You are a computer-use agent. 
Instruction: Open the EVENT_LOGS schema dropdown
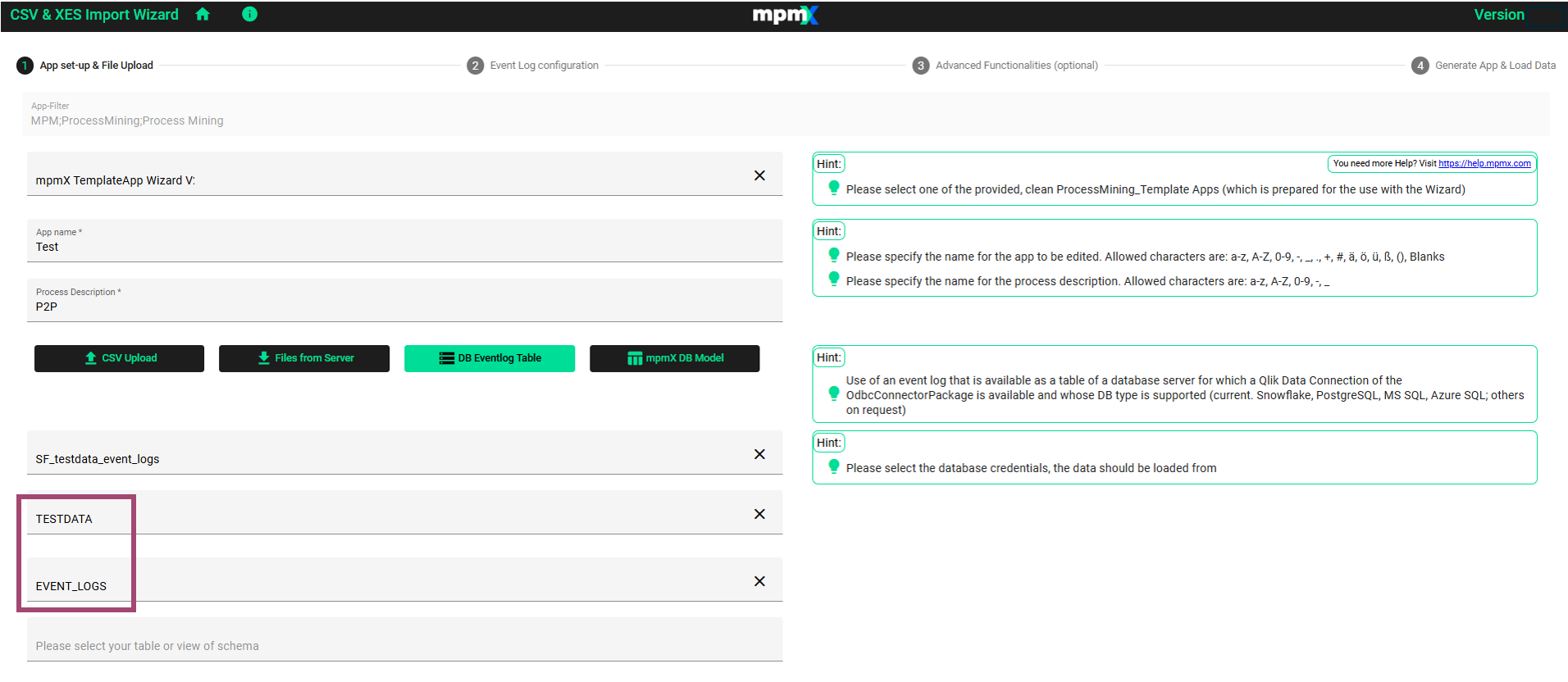(x=405, y=580)
